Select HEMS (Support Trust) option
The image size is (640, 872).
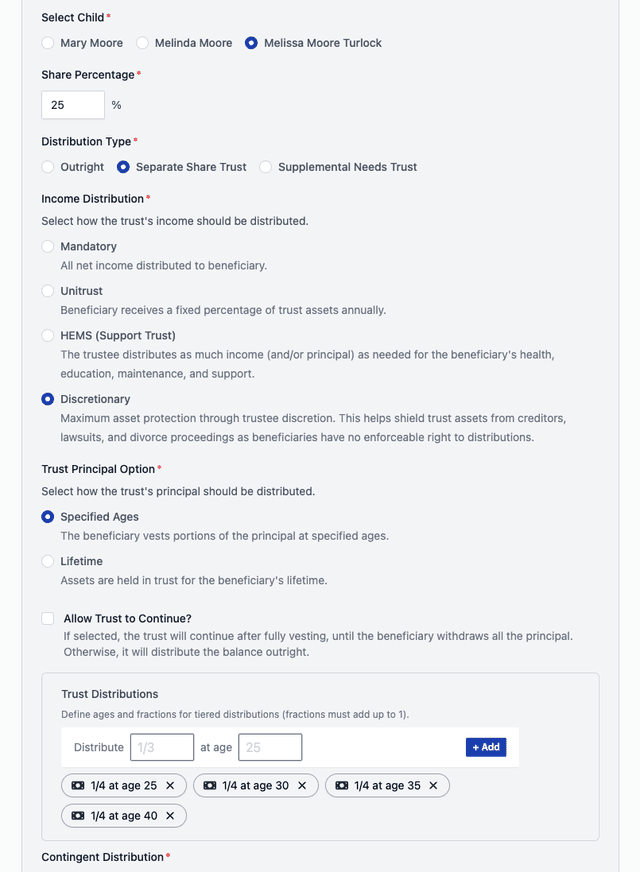pyautogui.click(x=48, y=336)
